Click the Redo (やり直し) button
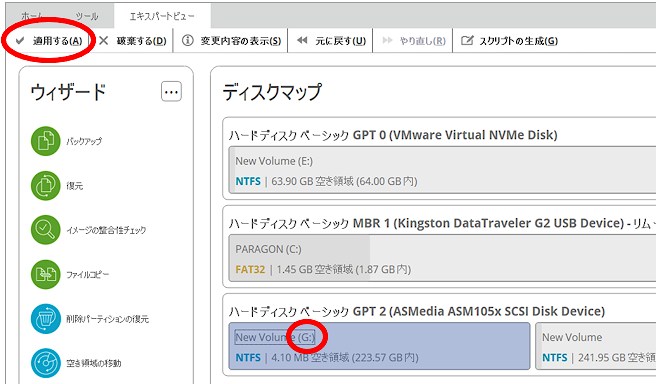 pos(414,41)
